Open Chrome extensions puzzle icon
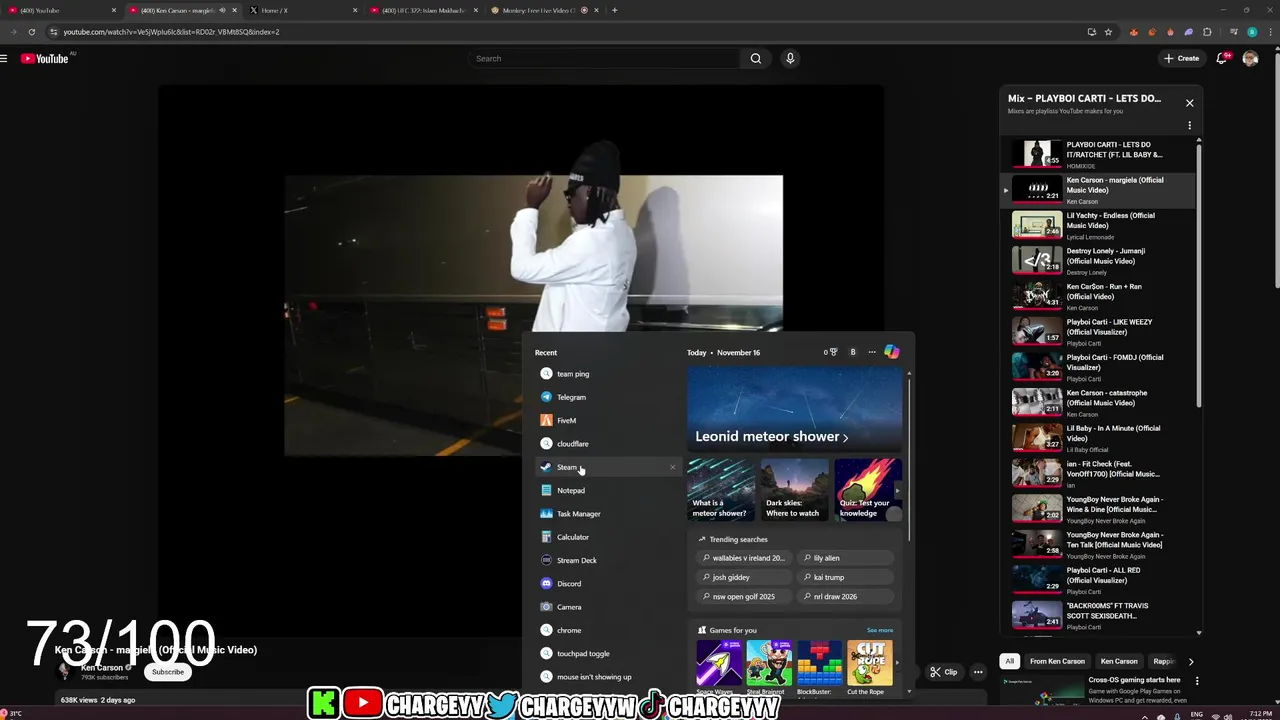This screenshot has width=1280, height=720. click(1207, 32)
